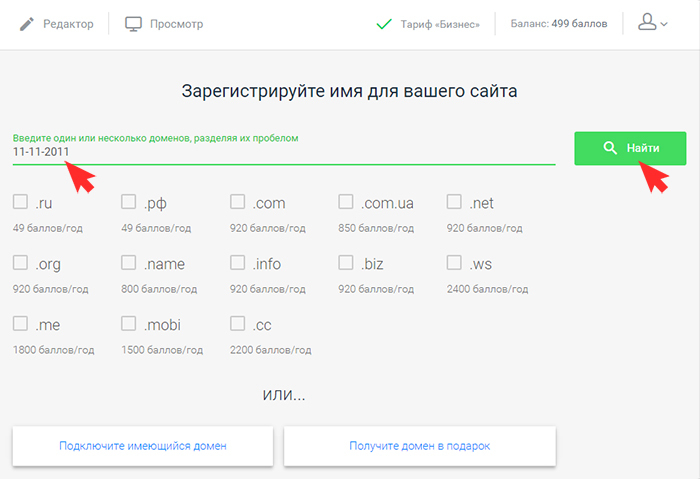Click the "2200 баллов/год" price text
The height and width of the screenshot is (479, 700).
tap(271, 350)
